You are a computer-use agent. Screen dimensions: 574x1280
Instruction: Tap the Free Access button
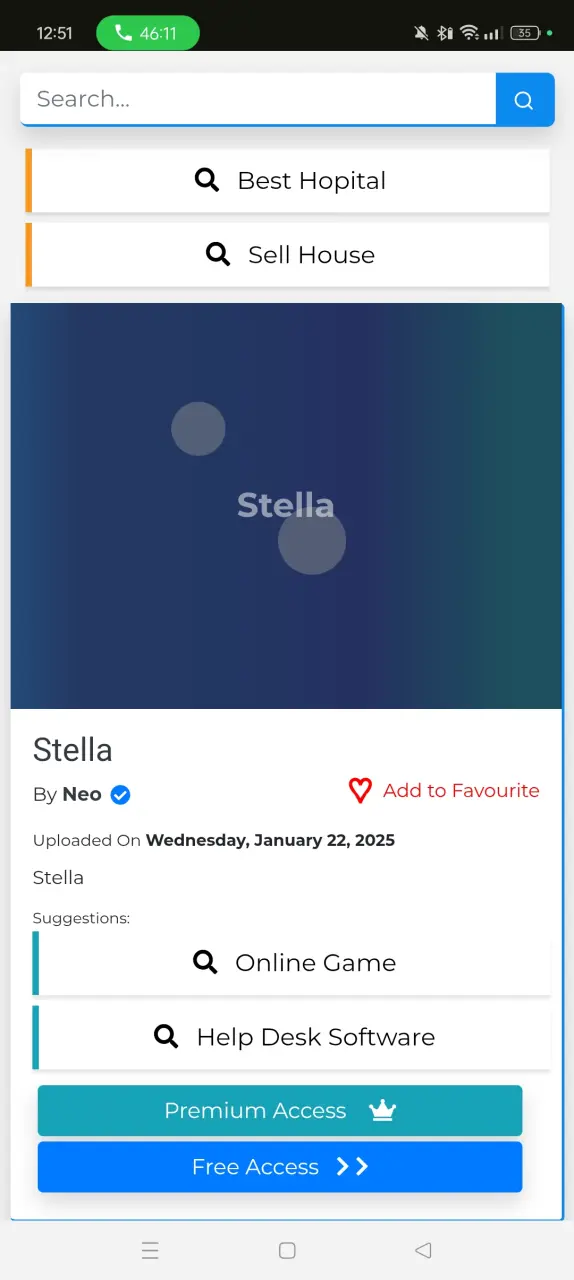click(x=280, y=1167)
